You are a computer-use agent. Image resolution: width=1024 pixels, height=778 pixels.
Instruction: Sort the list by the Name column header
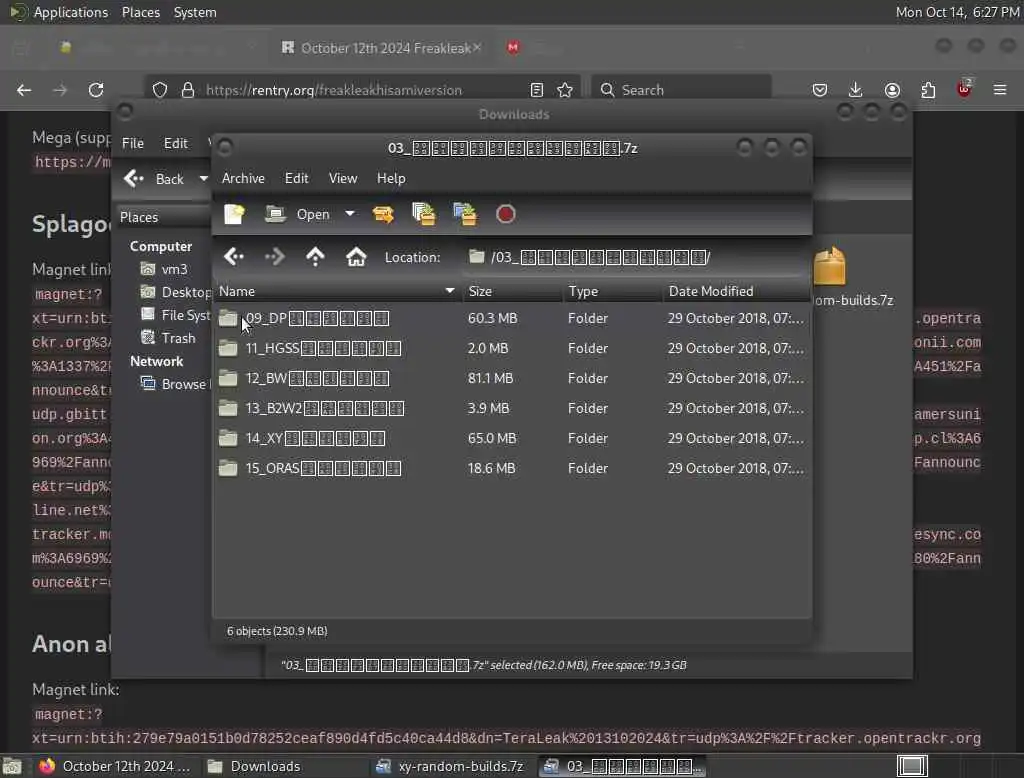tap(337, 291)
